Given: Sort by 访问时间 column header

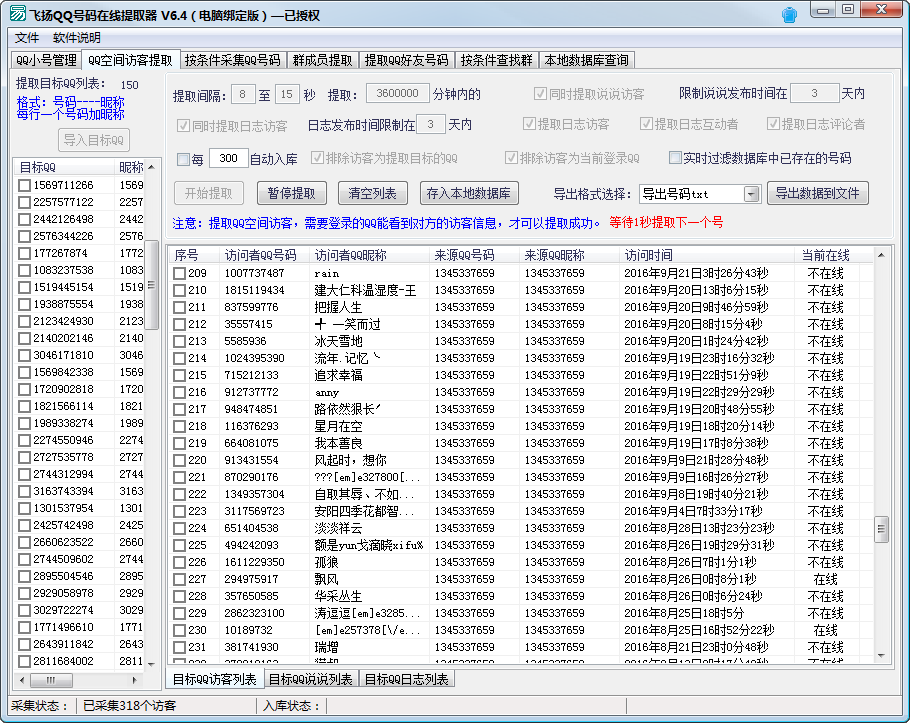Looking at the screenshot, I should [707, 255].
